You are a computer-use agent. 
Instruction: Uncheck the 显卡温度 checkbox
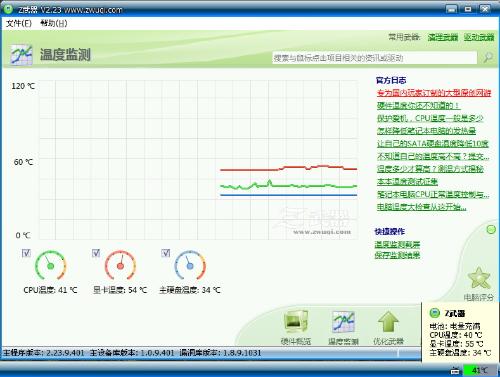96,253
